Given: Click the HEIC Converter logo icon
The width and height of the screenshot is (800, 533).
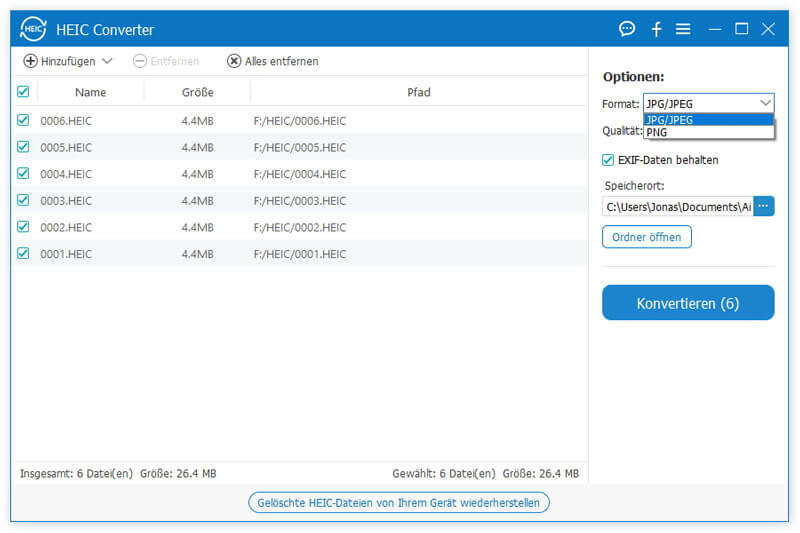Looking at the screenshot, I should tap(34, 29).
